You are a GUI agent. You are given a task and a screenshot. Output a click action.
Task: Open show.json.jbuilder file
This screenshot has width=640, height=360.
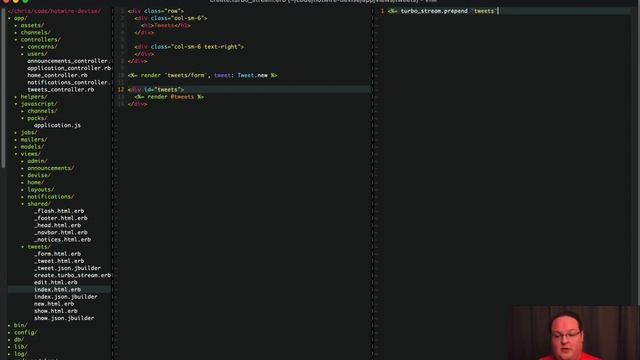tap(64, 318)
